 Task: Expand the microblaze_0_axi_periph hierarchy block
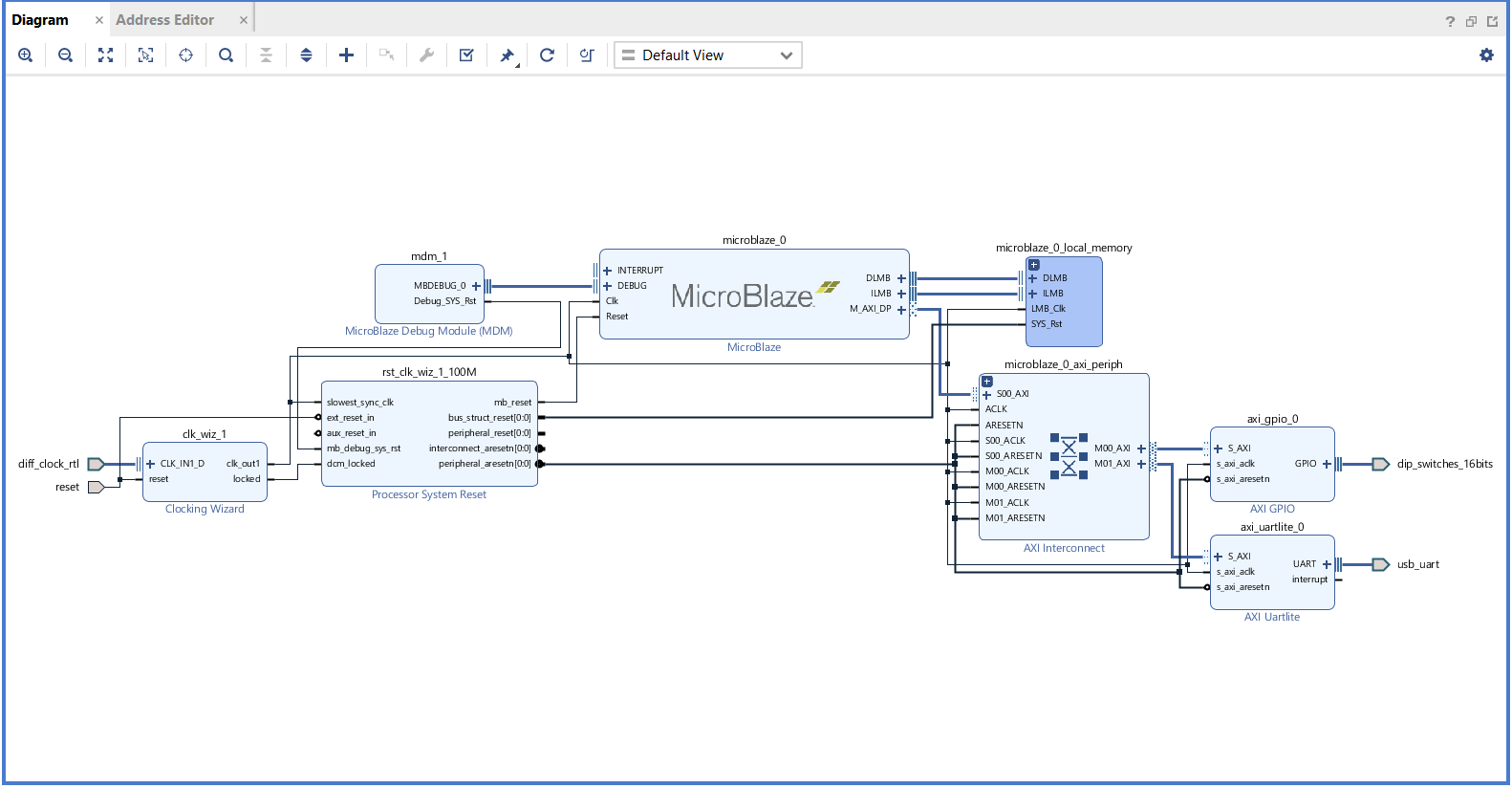(987, 382)
